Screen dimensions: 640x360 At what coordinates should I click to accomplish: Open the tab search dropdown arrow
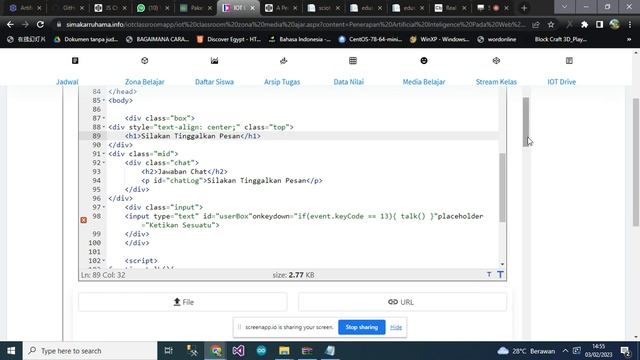pos(564,7)
